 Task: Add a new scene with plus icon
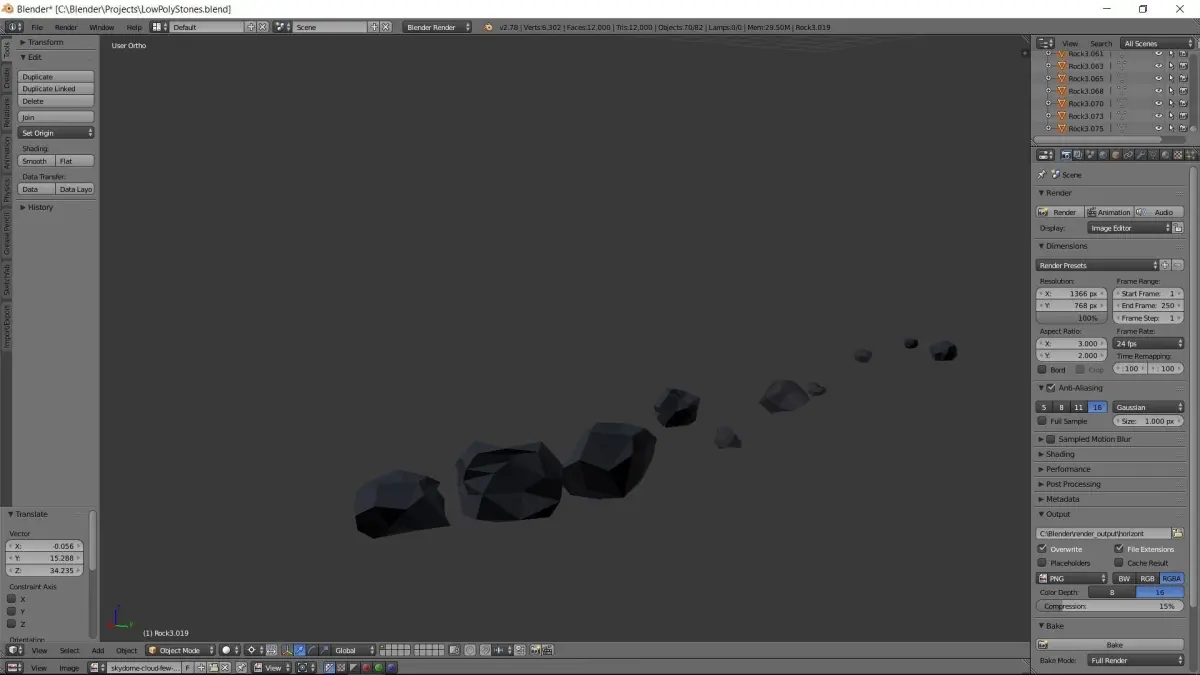pos(373,27)
